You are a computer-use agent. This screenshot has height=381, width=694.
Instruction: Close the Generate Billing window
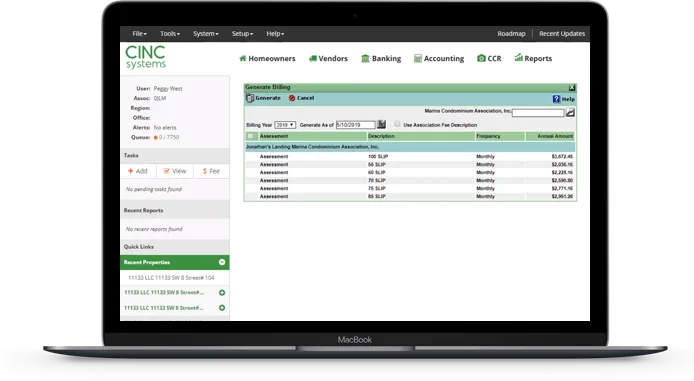click(x=571, y=88)
